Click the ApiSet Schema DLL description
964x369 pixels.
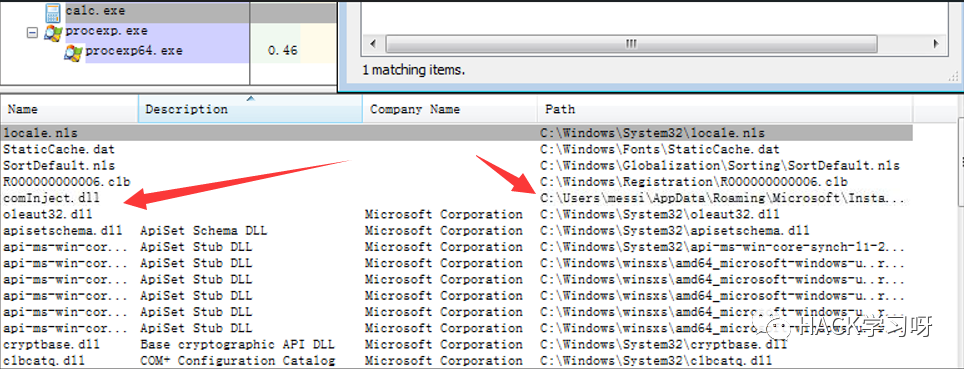click(x=203, y=231)
